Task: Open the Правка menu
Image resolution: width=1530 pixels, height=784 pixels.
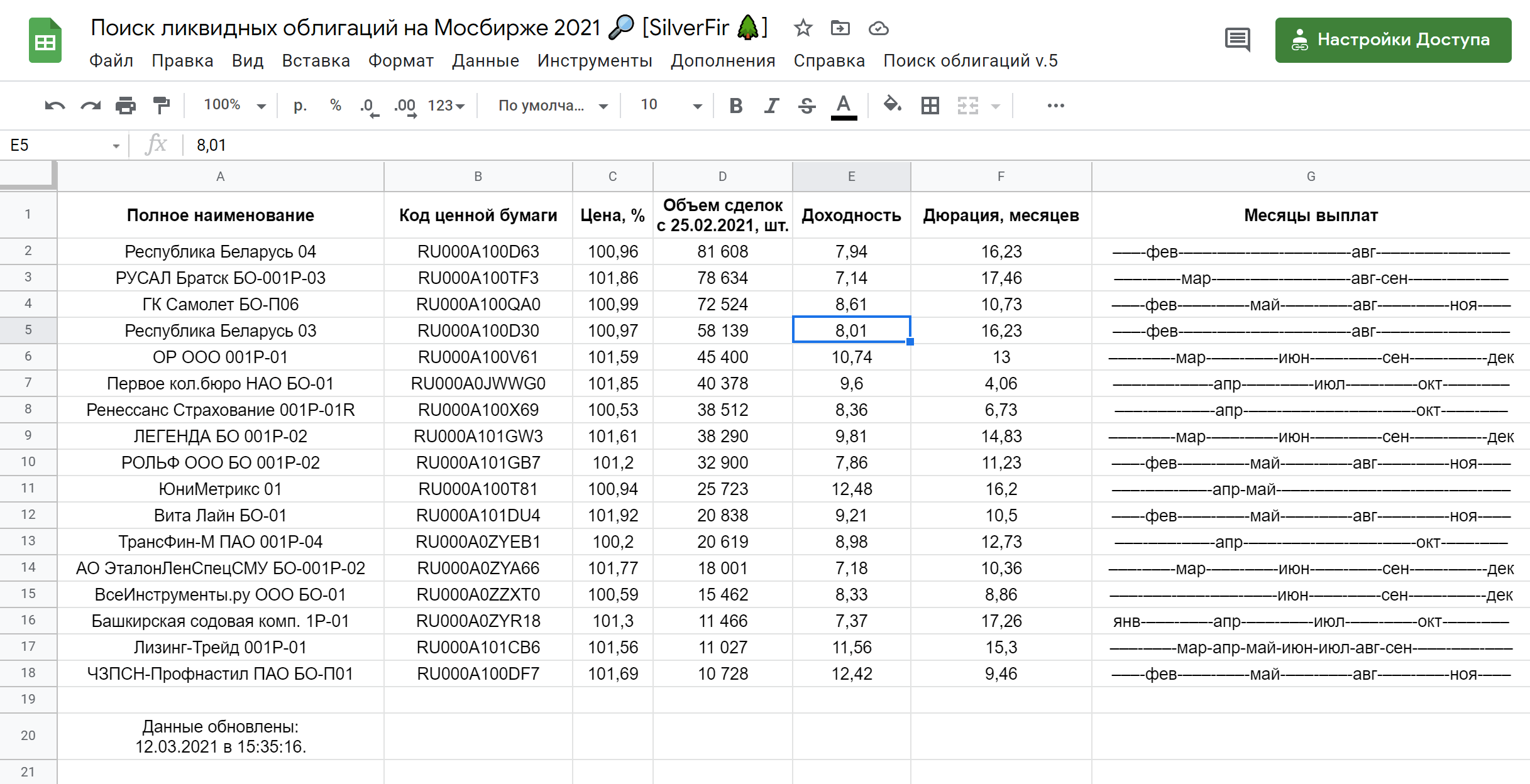Action: pyautogui.click(x=182, y=61)
